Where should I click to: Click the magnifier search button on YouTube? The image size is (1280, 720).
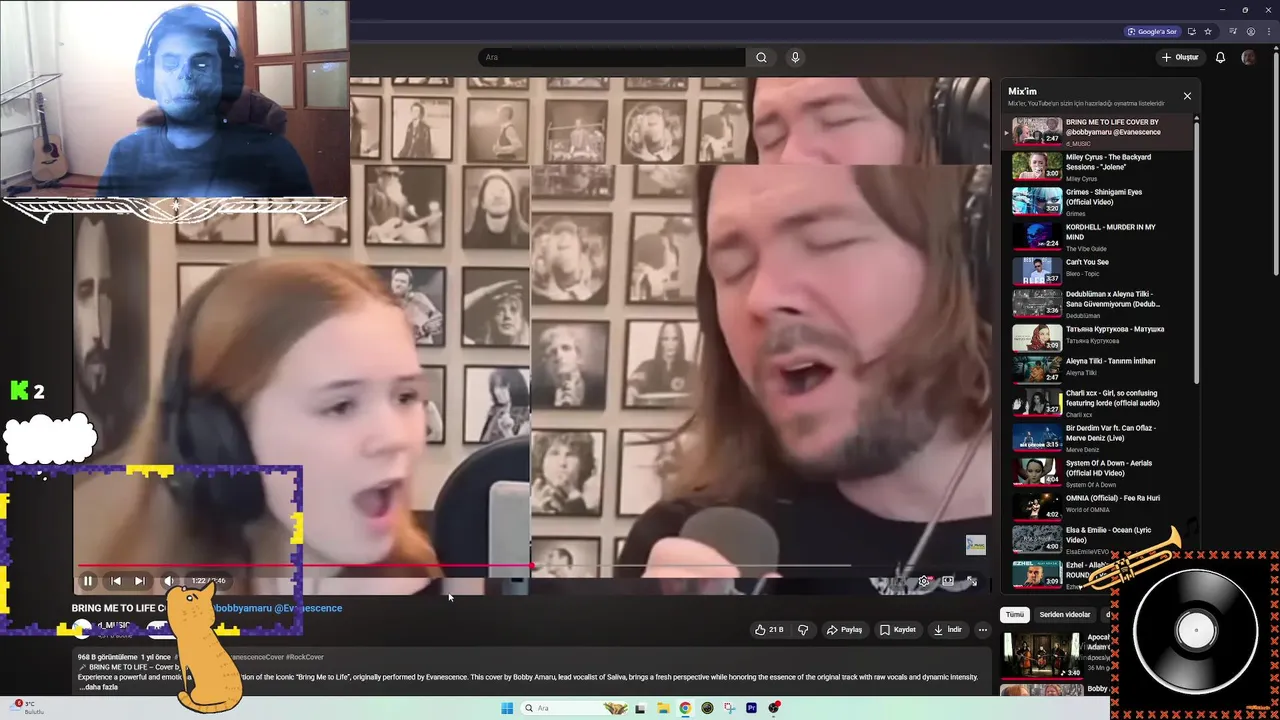point(761,57)
